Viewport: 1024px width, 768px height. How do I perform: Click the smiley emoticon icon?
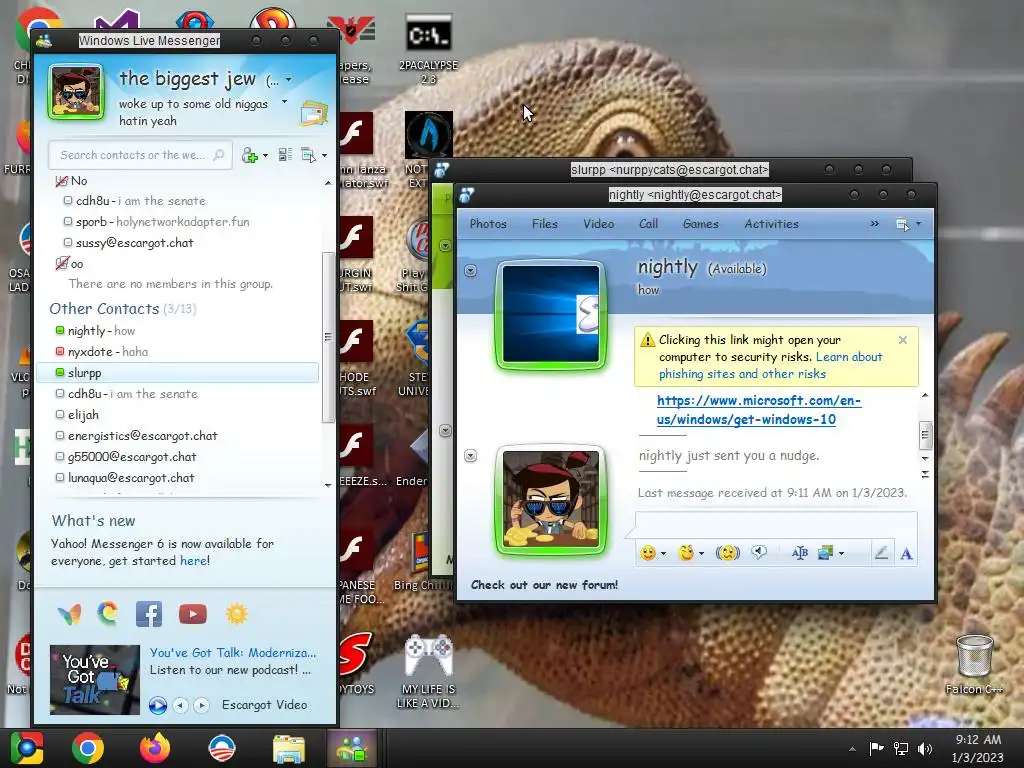(648, 553)
